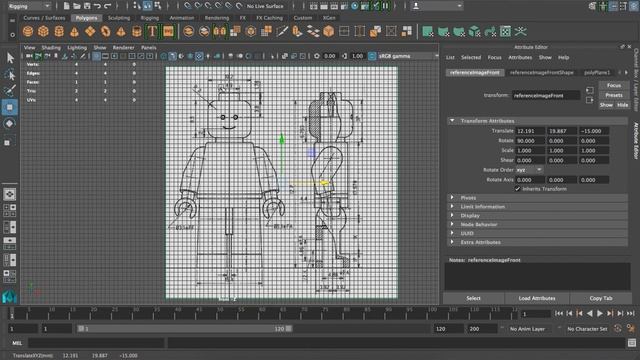
Task: Select the referenceImageFrontShape tab
Action: click(542, 72)
